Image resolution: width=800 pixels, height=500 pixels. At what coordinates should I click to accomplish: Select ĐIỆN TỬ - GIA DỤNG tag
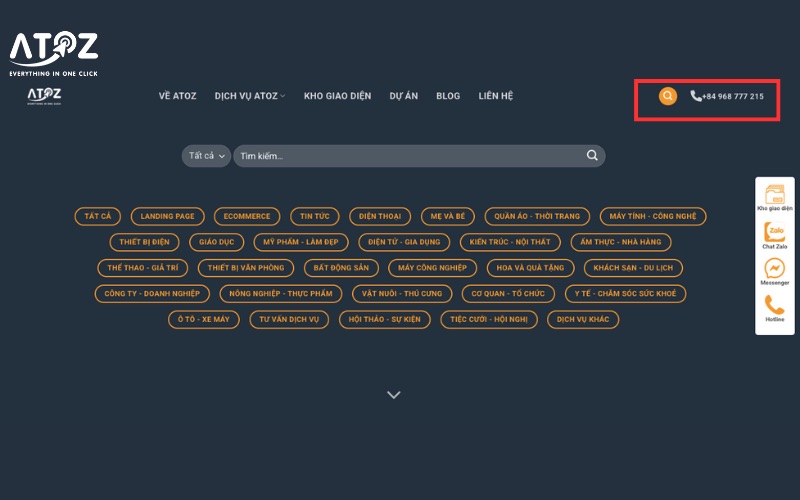[404, 242]
